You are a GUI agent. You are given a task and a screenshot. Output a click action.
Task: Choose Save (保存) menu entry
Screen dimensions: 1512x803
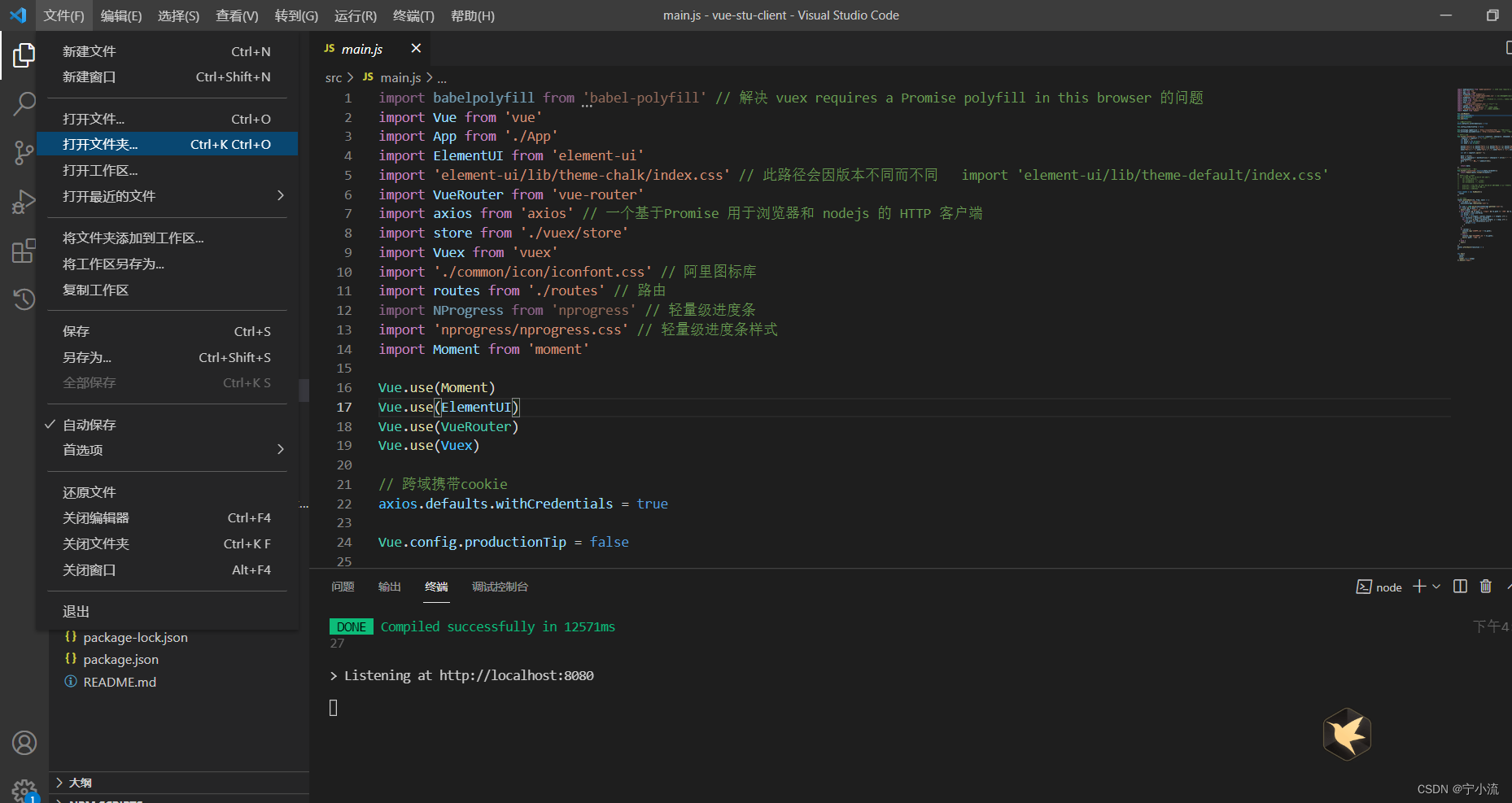pos(167,331)
